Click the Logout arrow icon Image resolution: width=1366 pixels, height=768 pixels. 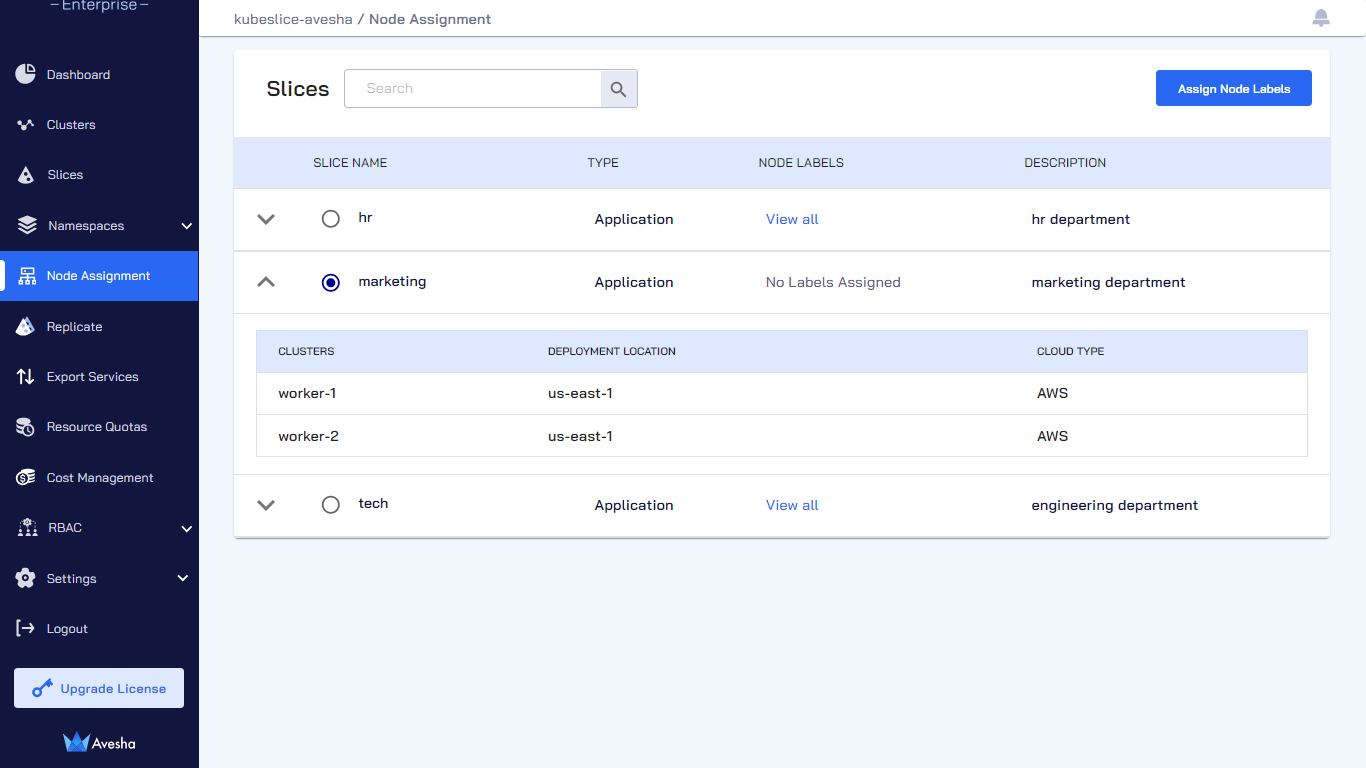point(26,628)
